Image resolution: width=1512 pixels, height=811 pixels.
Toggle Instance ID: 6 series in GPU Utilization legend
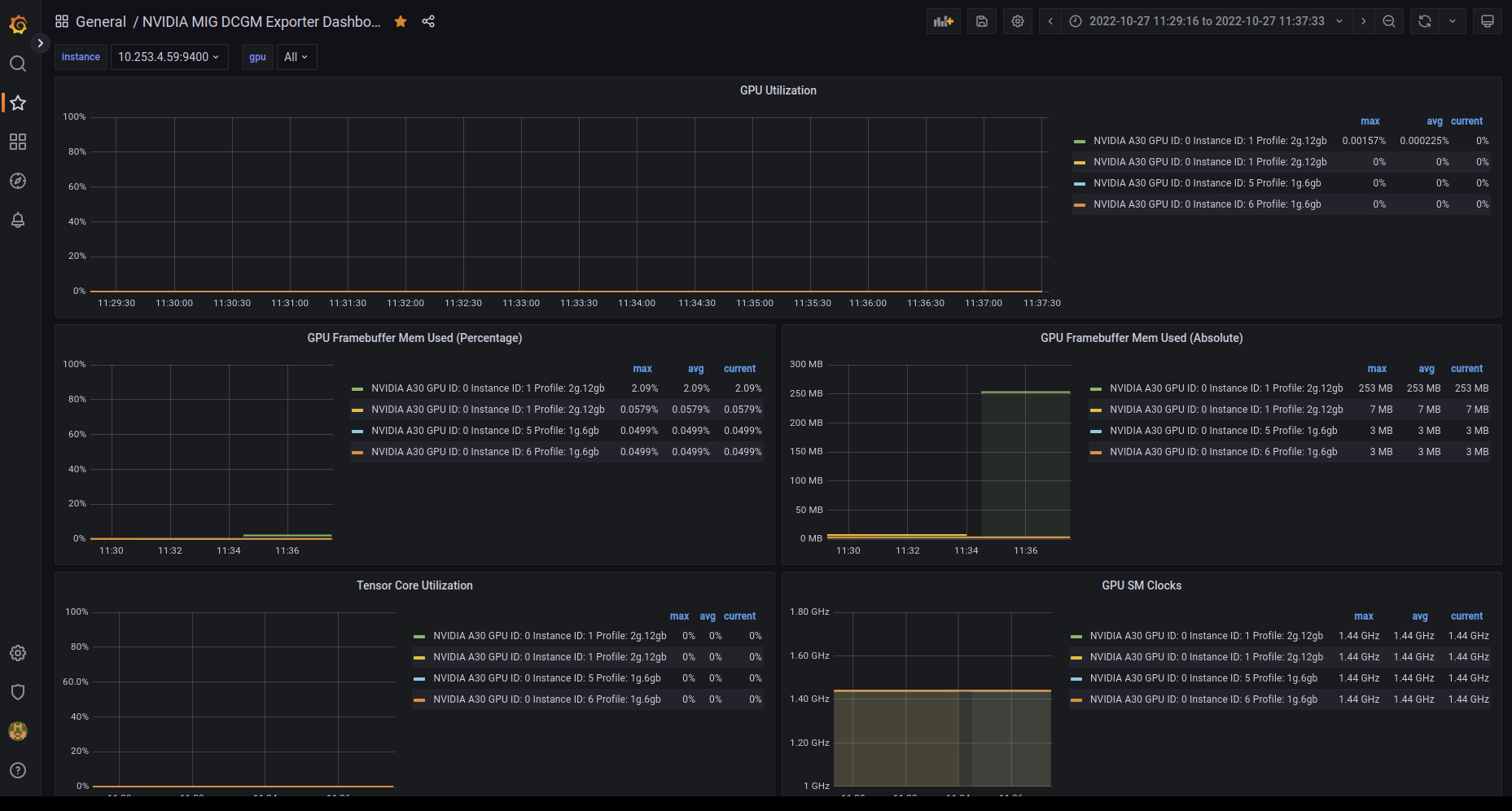pos(1207,204)
